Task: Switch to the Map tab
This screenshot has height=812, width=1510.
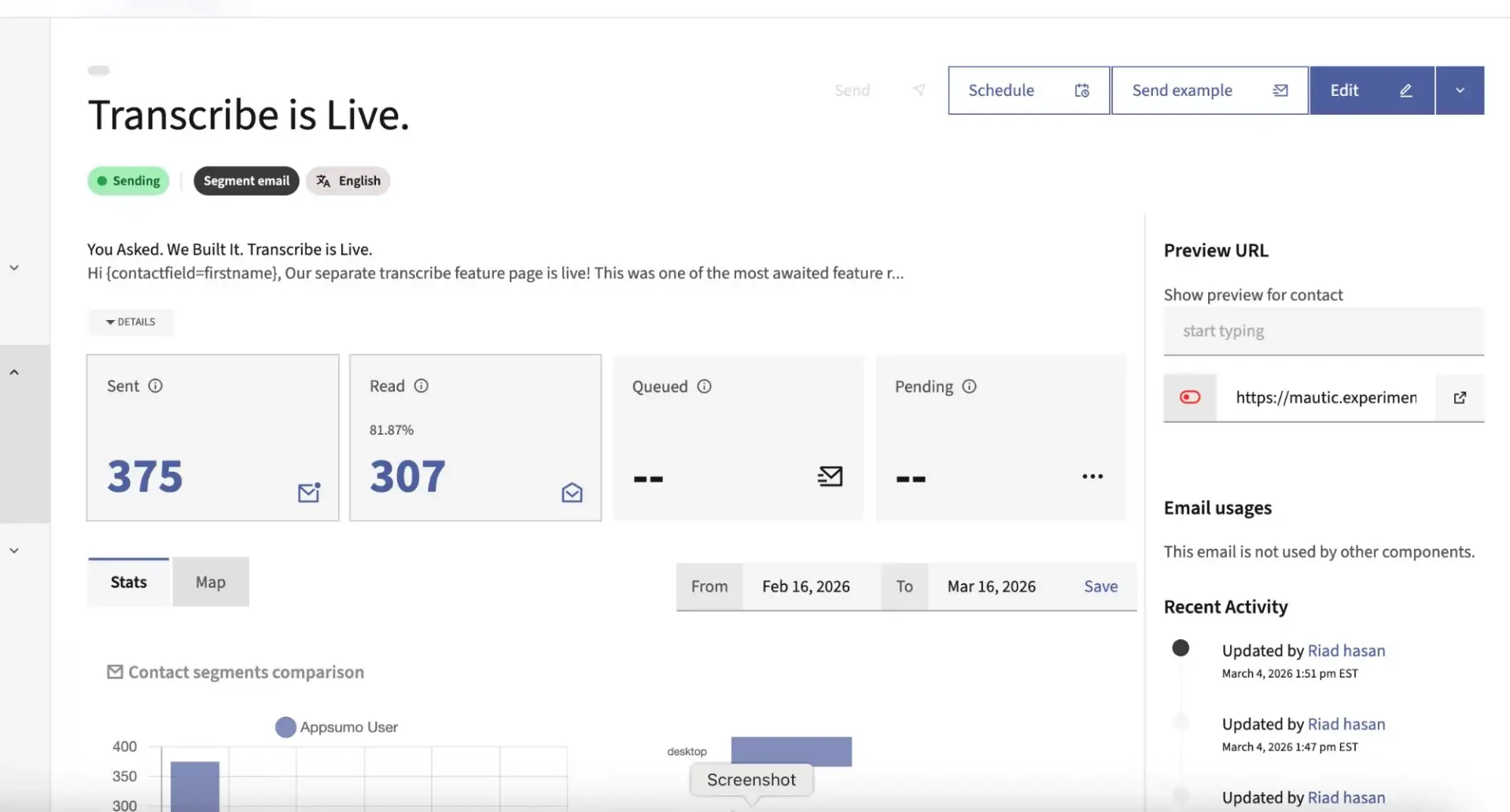Action: (x=209, y=582)
